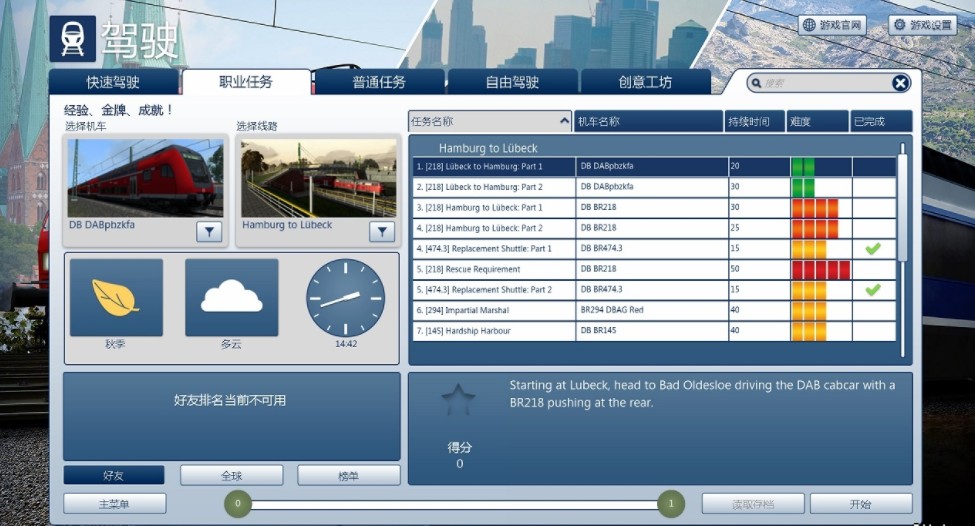Click the 读取存档 load save button

point(753,504)
